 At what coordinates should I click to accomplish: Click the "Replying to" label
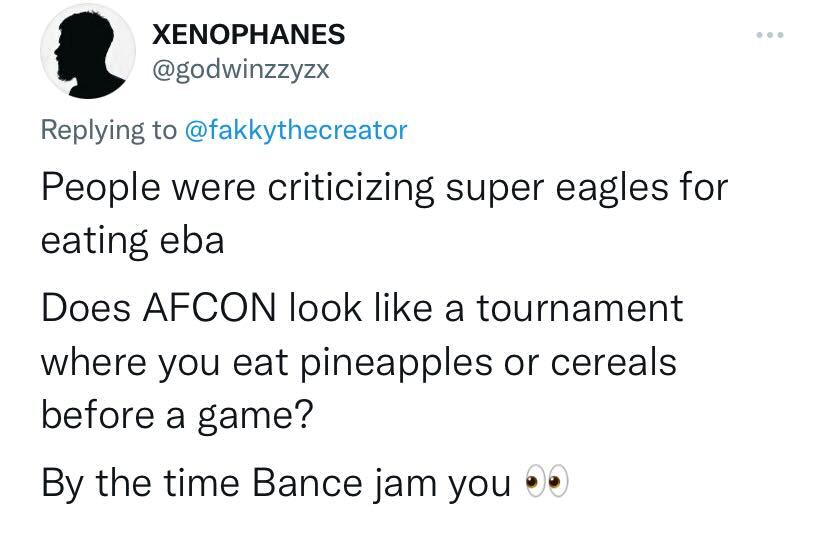coord(109,130)
